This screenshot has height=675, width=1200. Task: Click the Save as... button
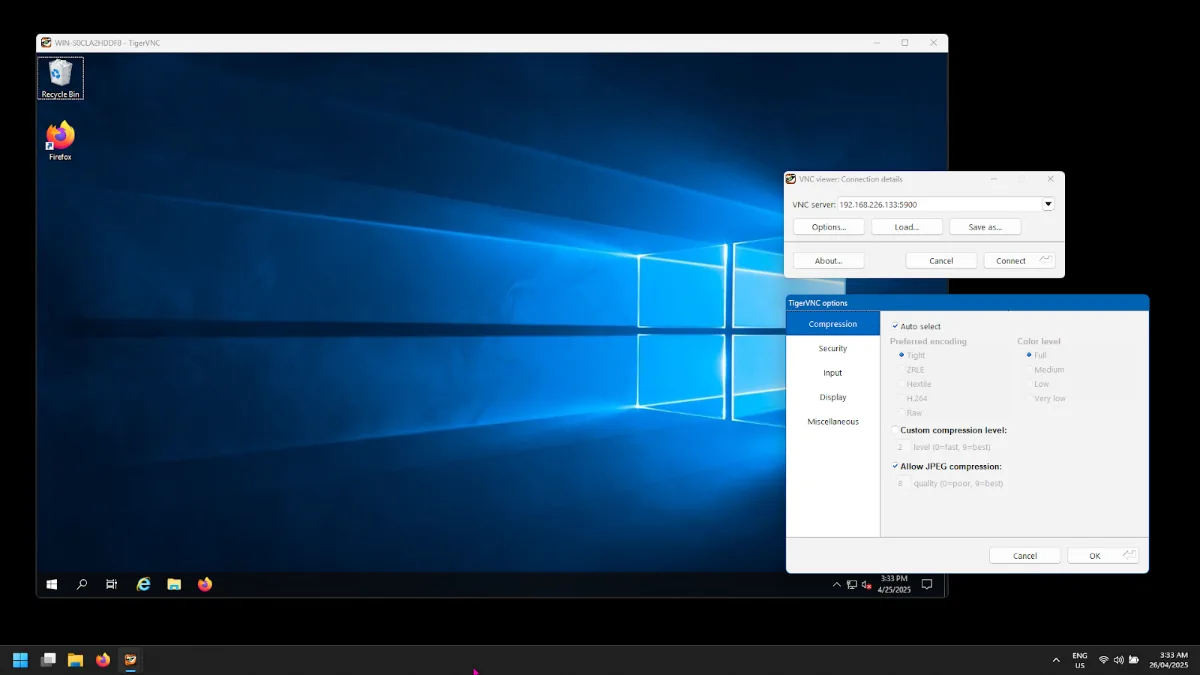(985, 227)
